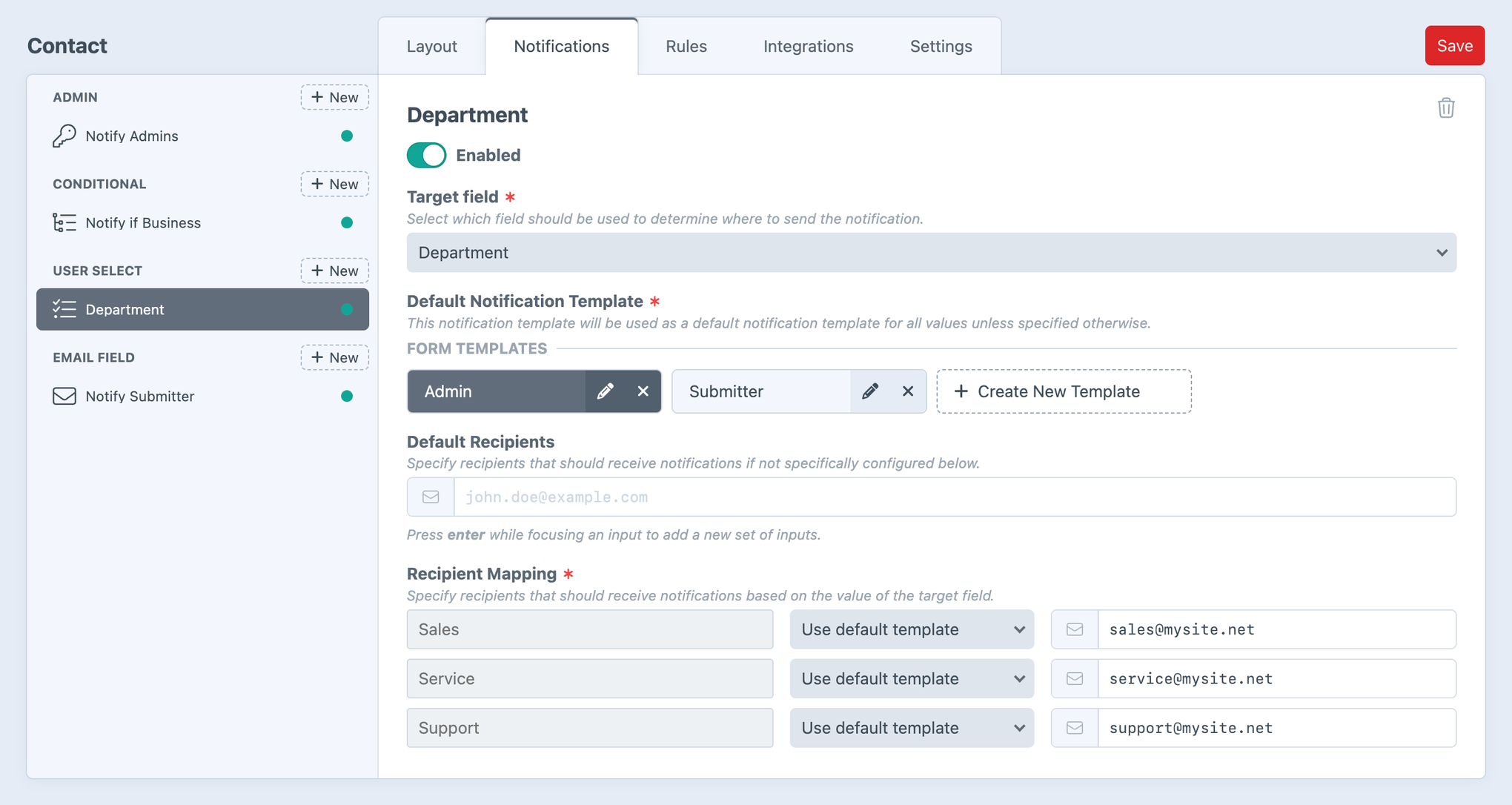This screenshot has height=805, width=1512.
Task: Click the key icon beside Notify Admins
Action: click(x=64, y=136)
